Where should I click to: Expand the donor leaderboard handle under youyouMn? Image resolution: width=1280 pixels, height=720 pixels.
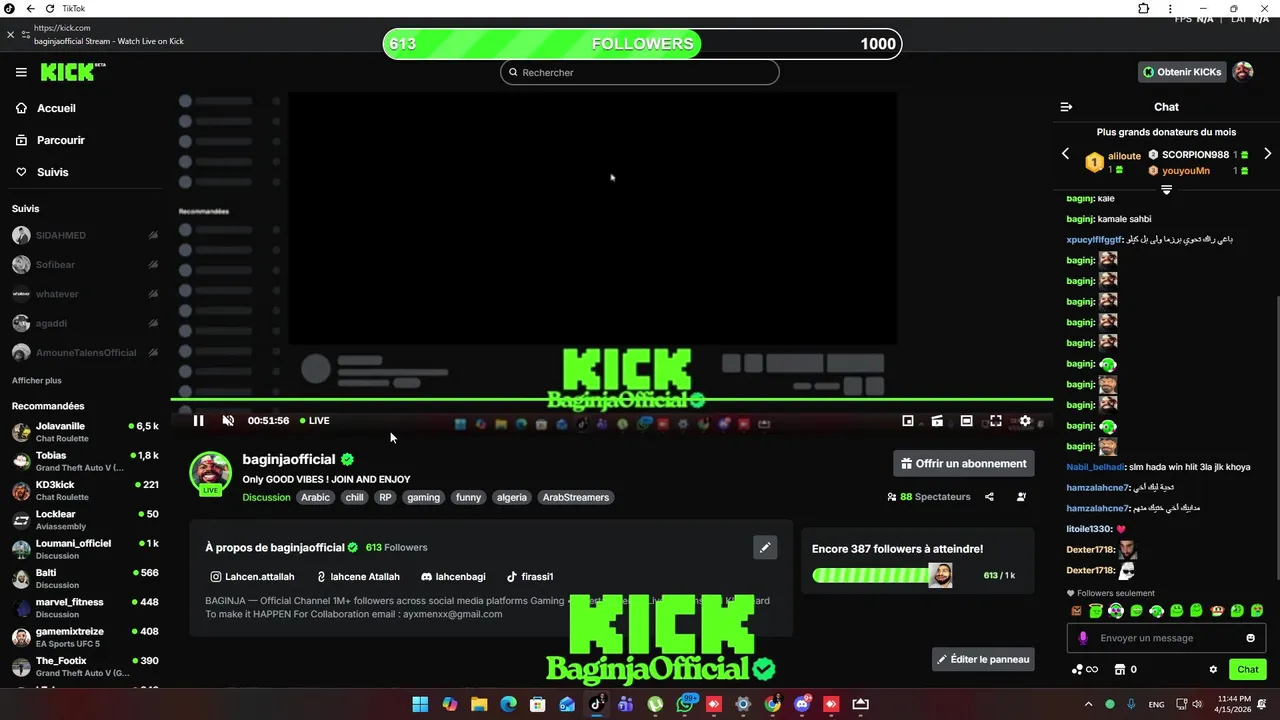click(x=1166, y=189)
